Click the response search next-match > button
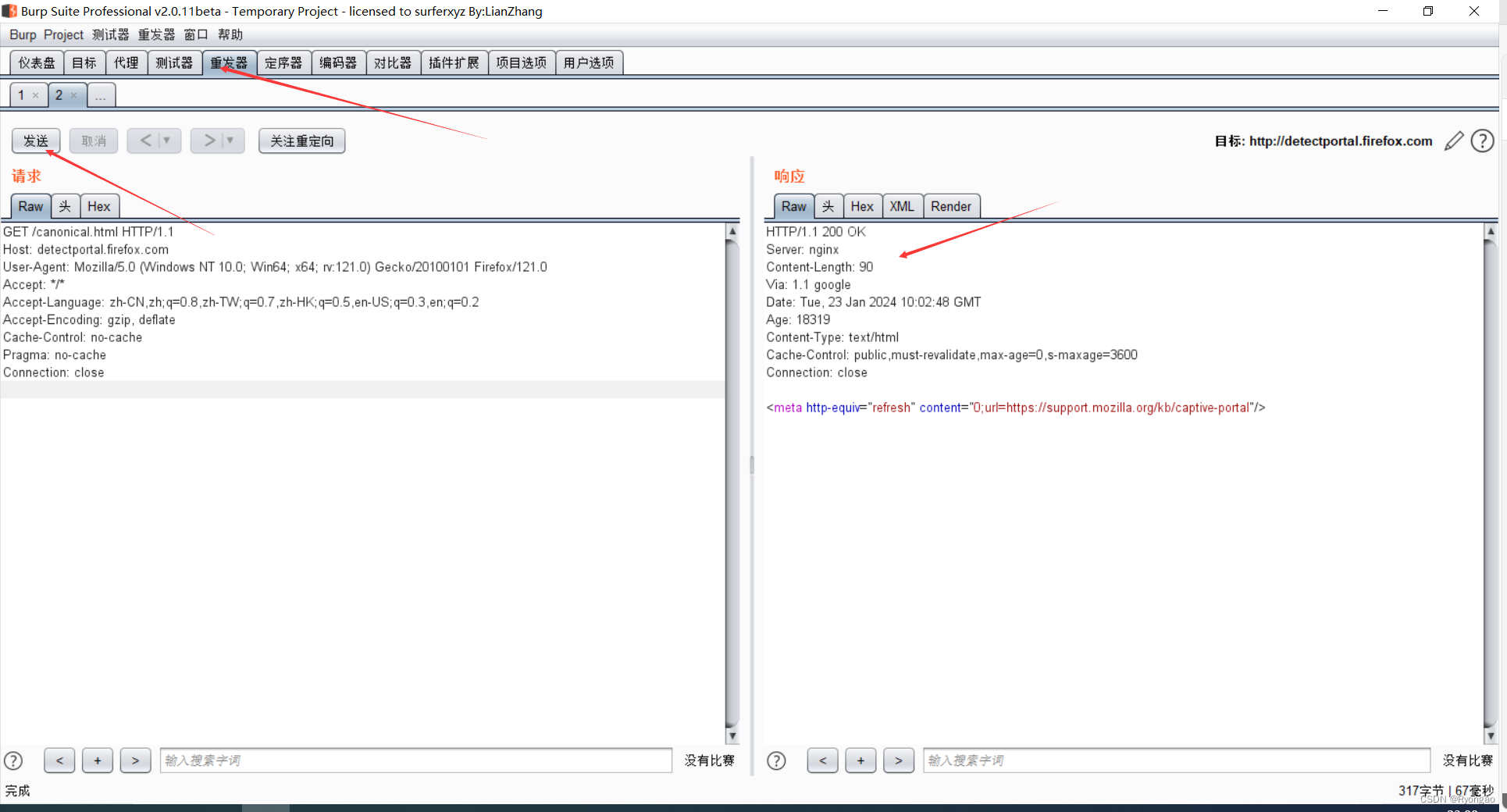The width and height of the screenshot is (1507, 812). pos(899,760)
